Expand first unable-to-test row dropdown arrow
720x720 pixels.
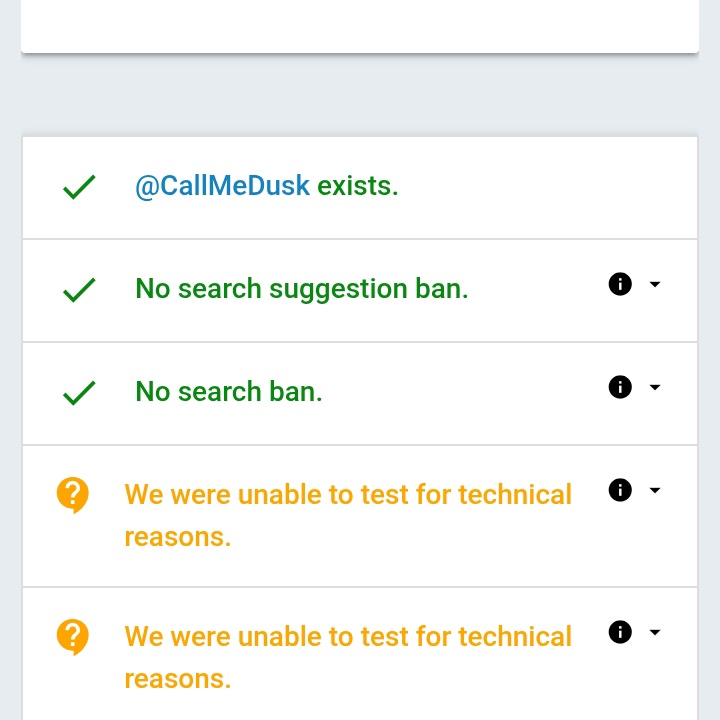pyautogui.click(x=655, y=490)
